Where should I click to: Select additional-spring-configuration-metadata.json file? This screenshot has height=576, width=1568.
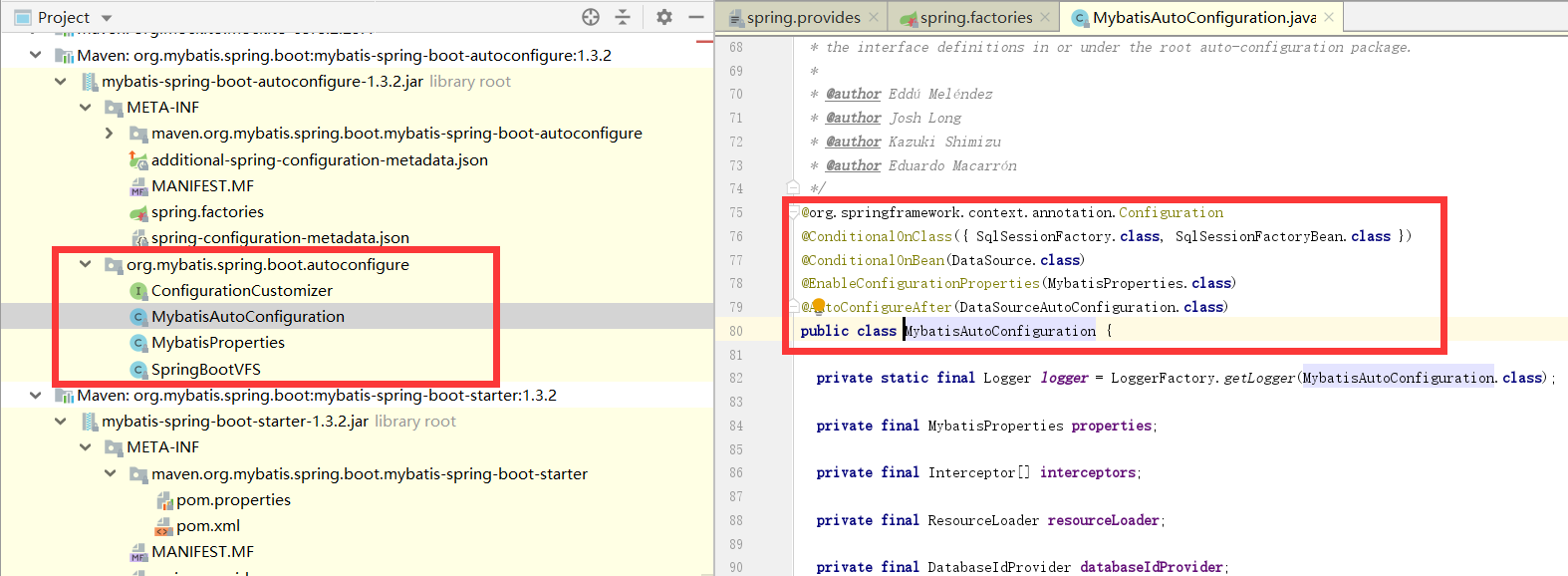pyautogui.click(x=319, y=159)
